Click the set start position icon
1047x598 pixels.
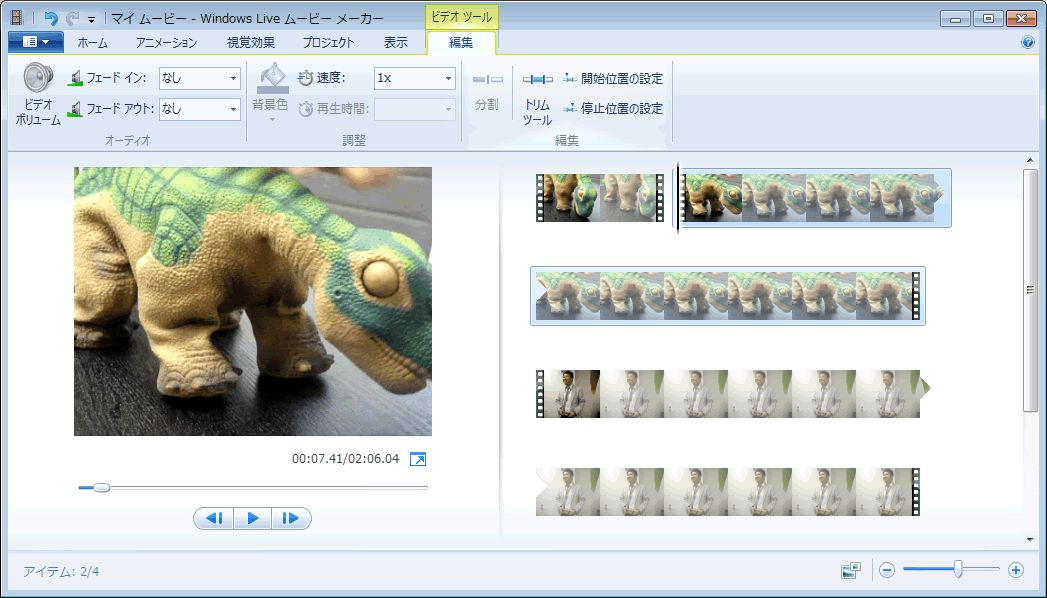[570, 78]
